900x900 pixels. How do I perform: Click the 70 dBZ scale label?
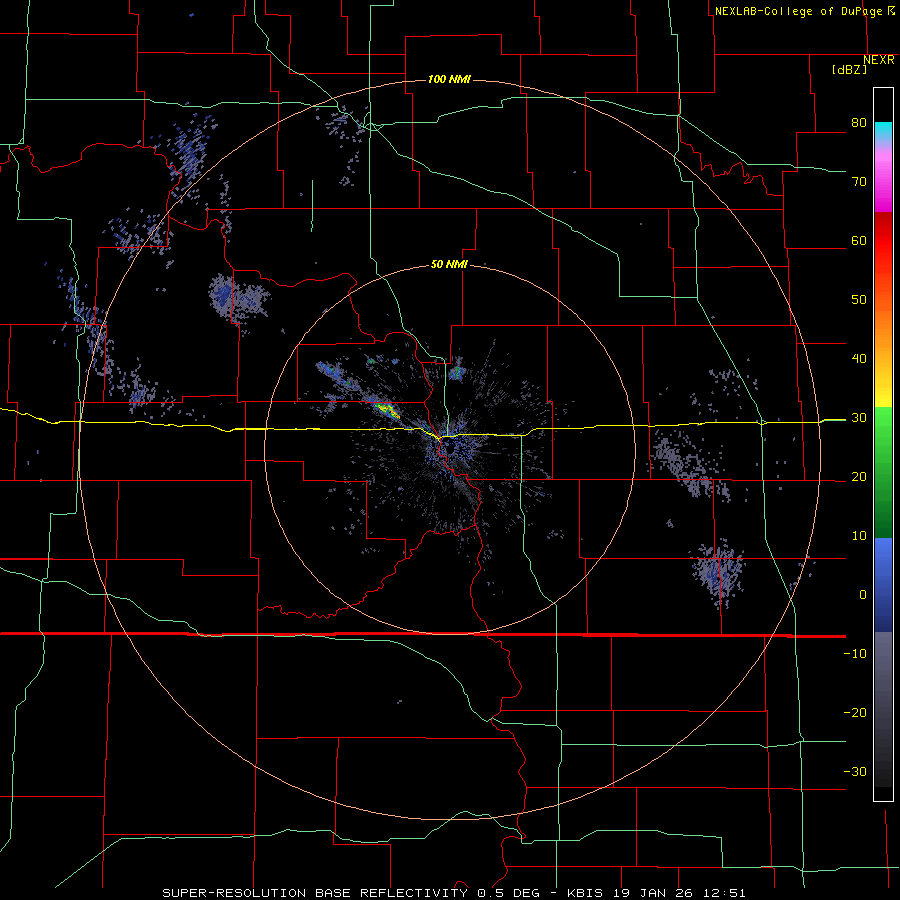(x=859, y=181)
